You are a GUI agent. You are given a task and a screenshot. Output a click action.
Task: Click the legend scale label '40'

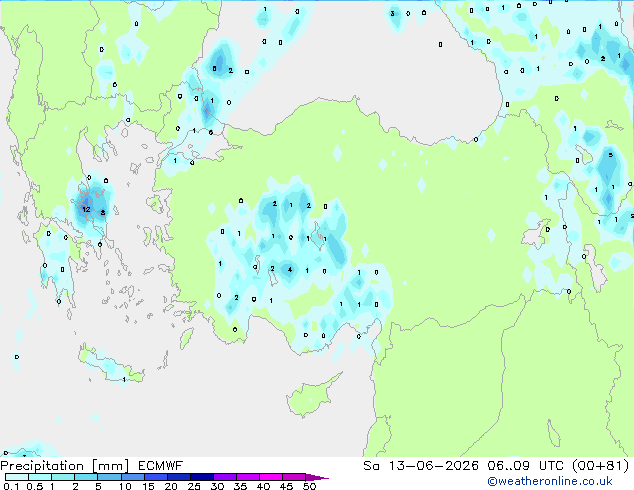coord(263,486)
